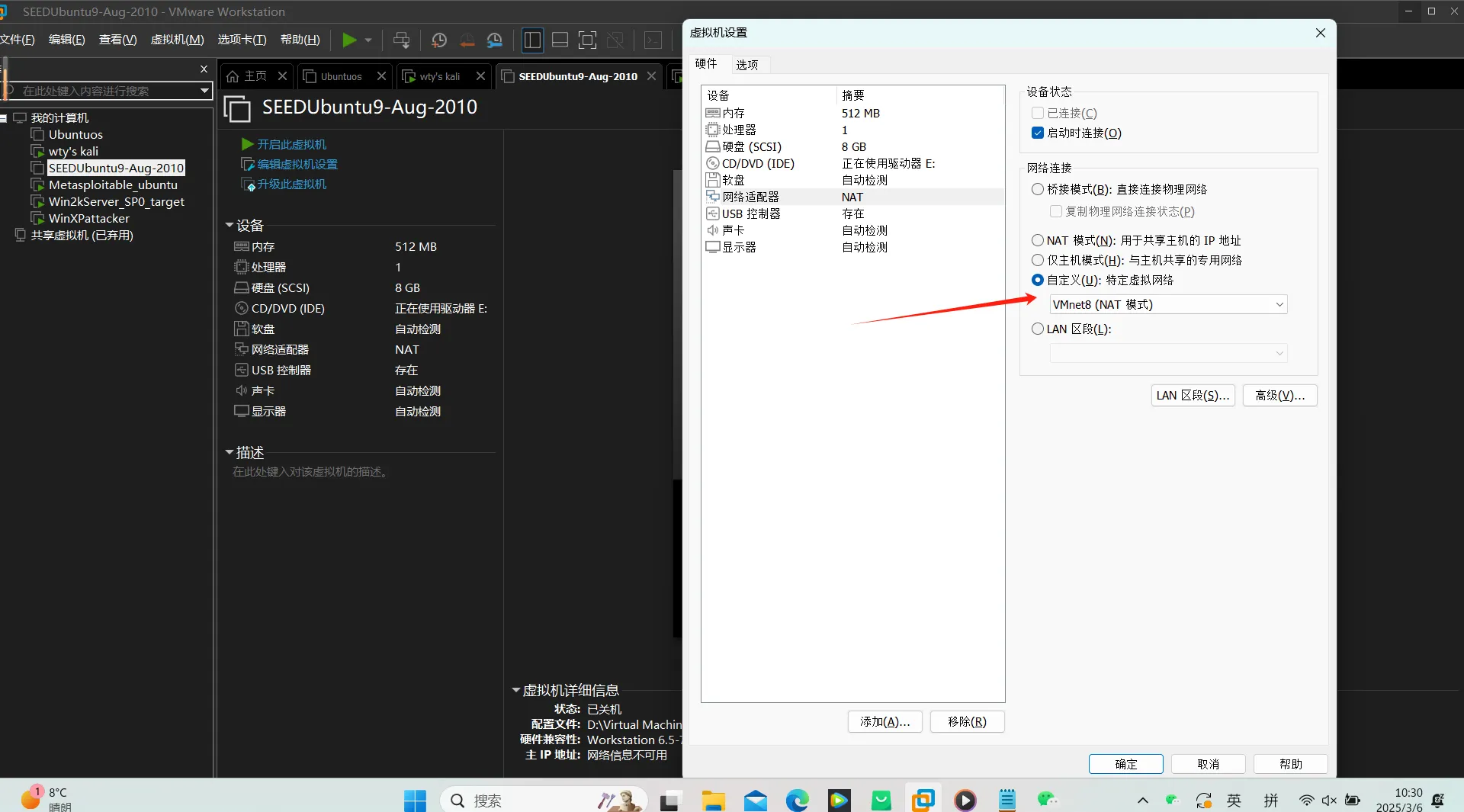This screenshot has height=812, width=1464.
Task: Collapse 我的计算机 tree node
Action: click(x=4, y=118)
